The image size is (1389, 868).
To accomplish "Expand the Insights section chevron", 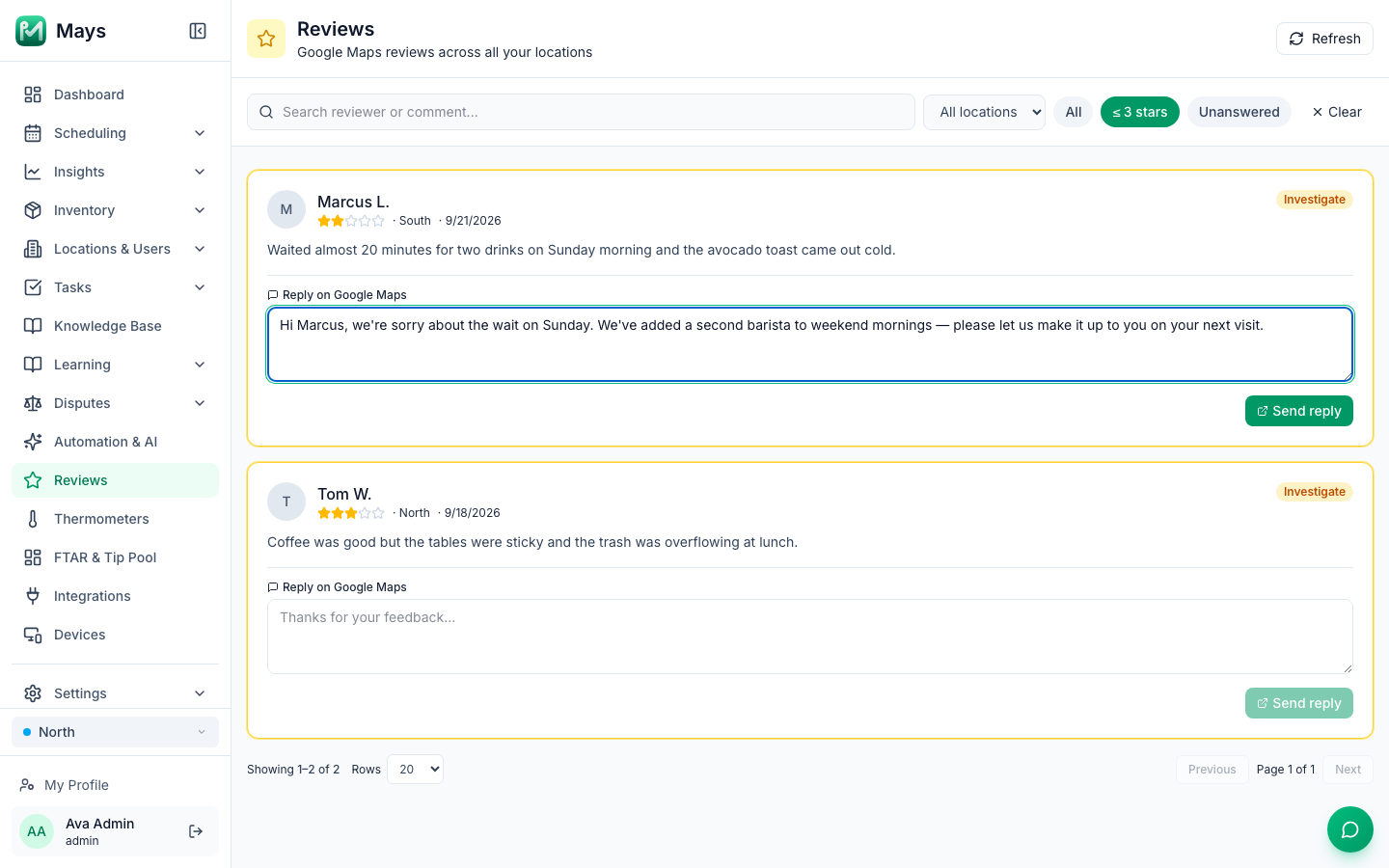I will tap(200, 172).
